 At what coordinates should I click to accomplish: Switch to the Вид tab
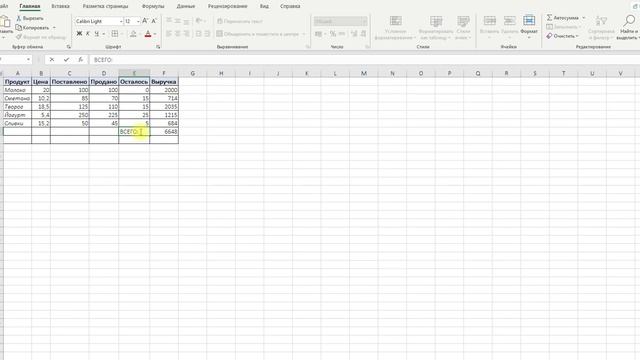tap(264, 6)
